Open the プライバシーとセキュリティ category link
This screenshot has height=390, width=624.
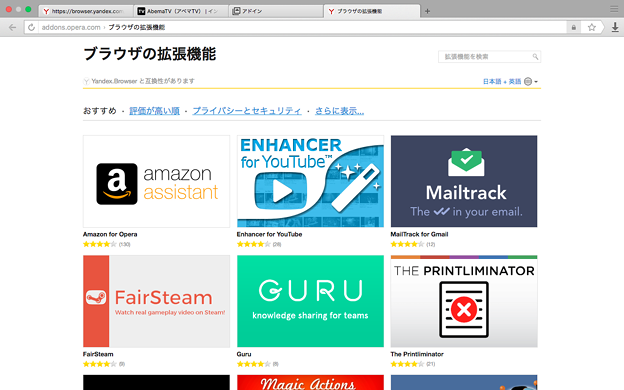click(x=247, y=111)
